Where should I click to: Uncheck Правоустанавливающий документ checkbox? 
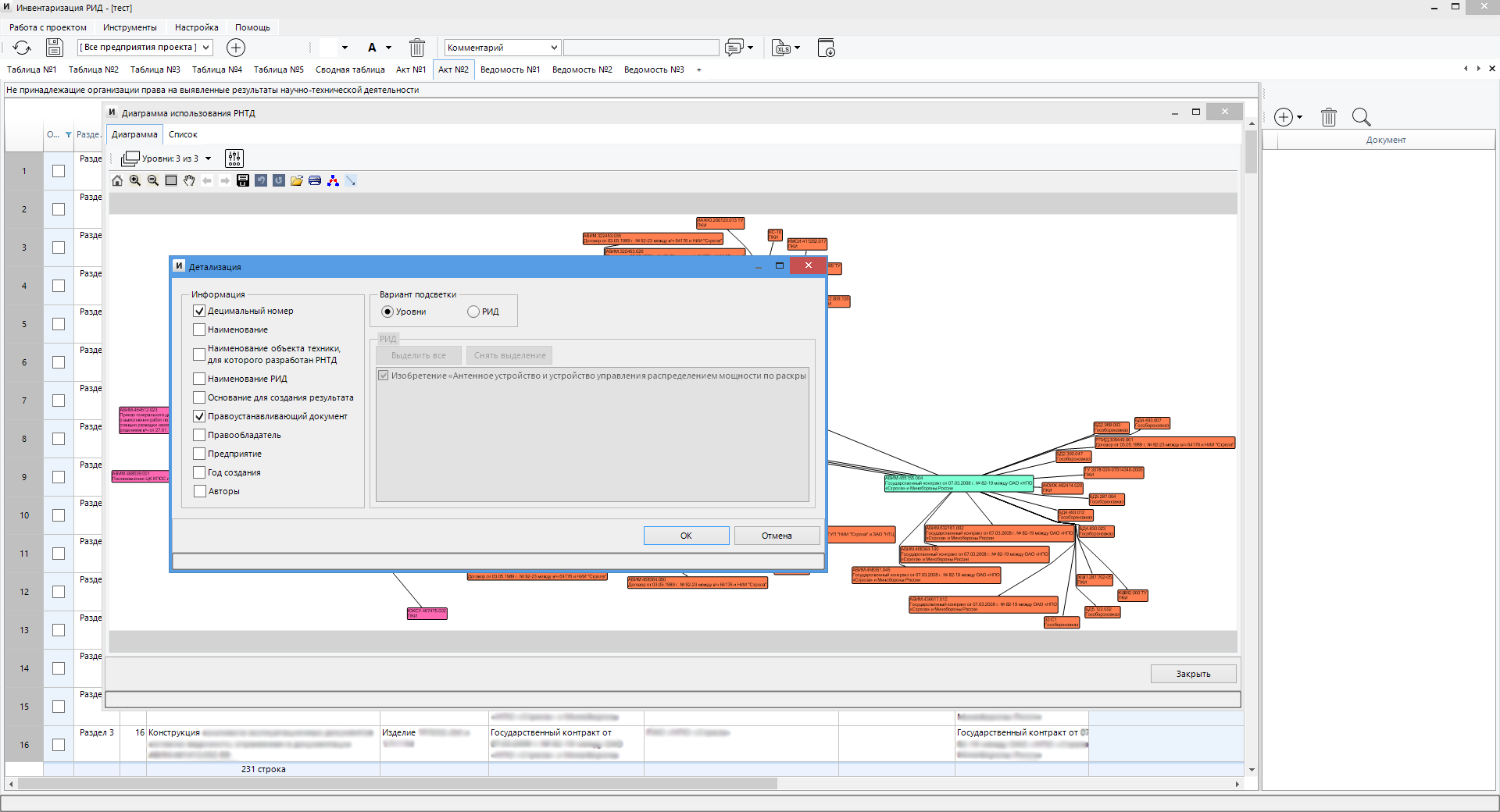pos(199,416)
